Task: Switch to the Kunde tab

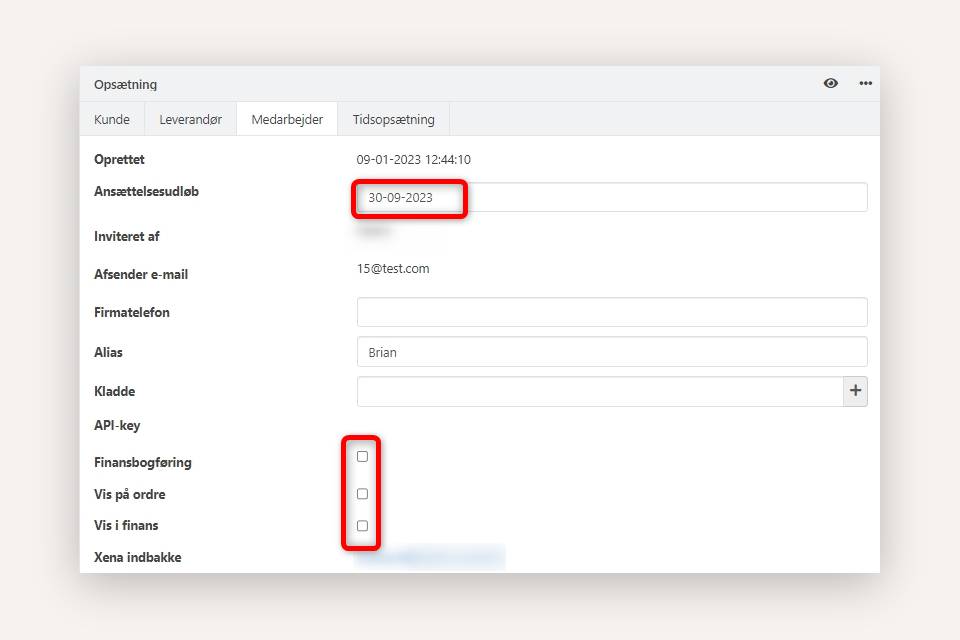Action: [x=112, y=119]
